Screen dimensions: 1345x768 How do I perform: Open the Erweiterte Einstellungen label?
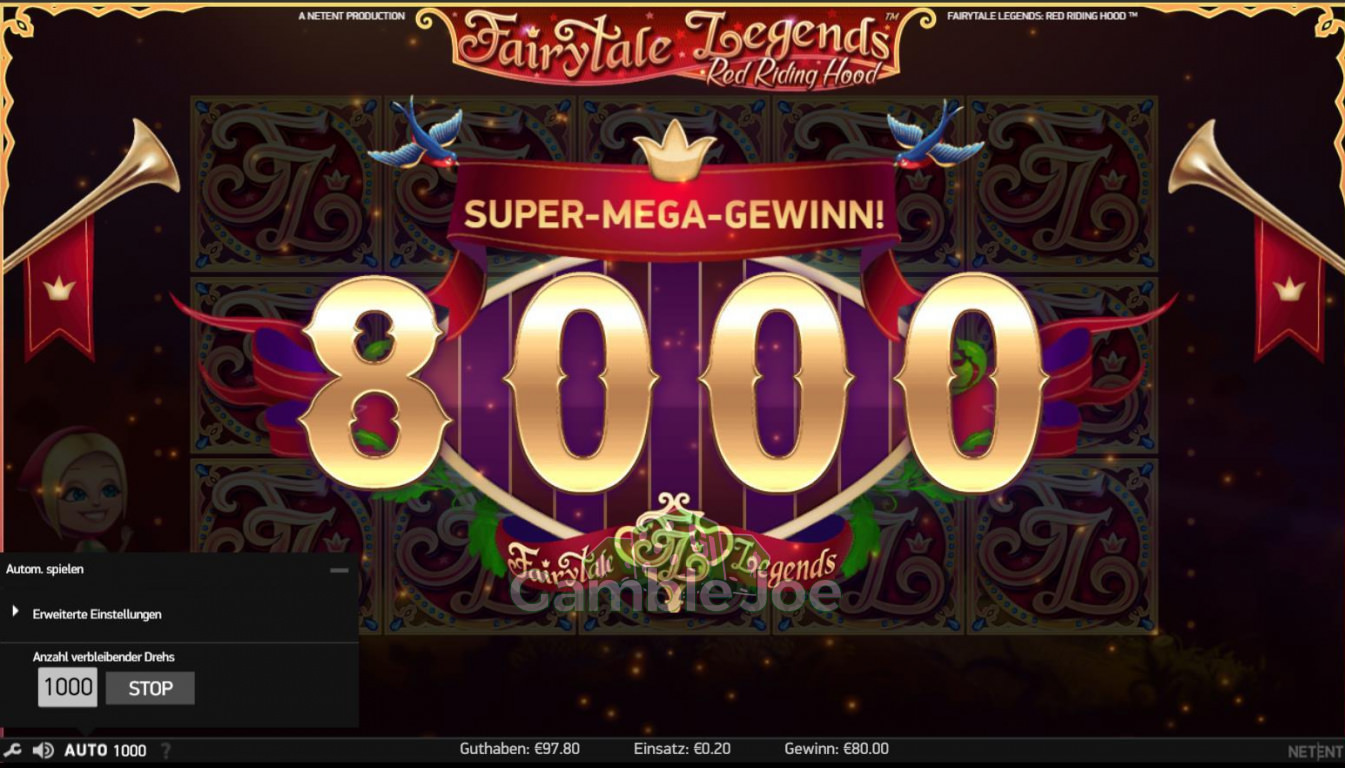click(x=97, y=614)
